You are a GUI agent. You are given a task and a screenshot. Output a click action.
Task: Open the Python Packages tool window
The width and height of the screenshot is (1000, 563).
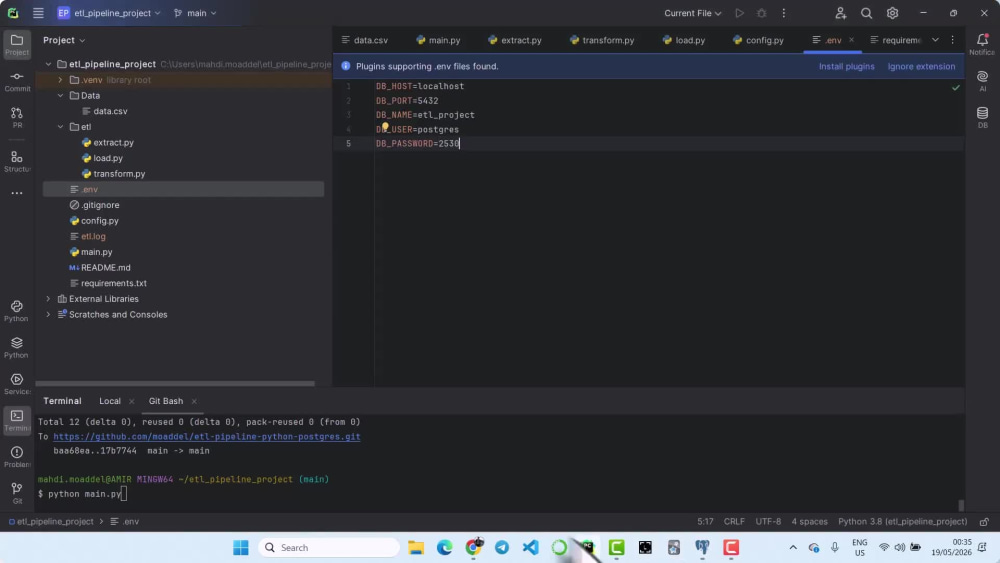17,347
